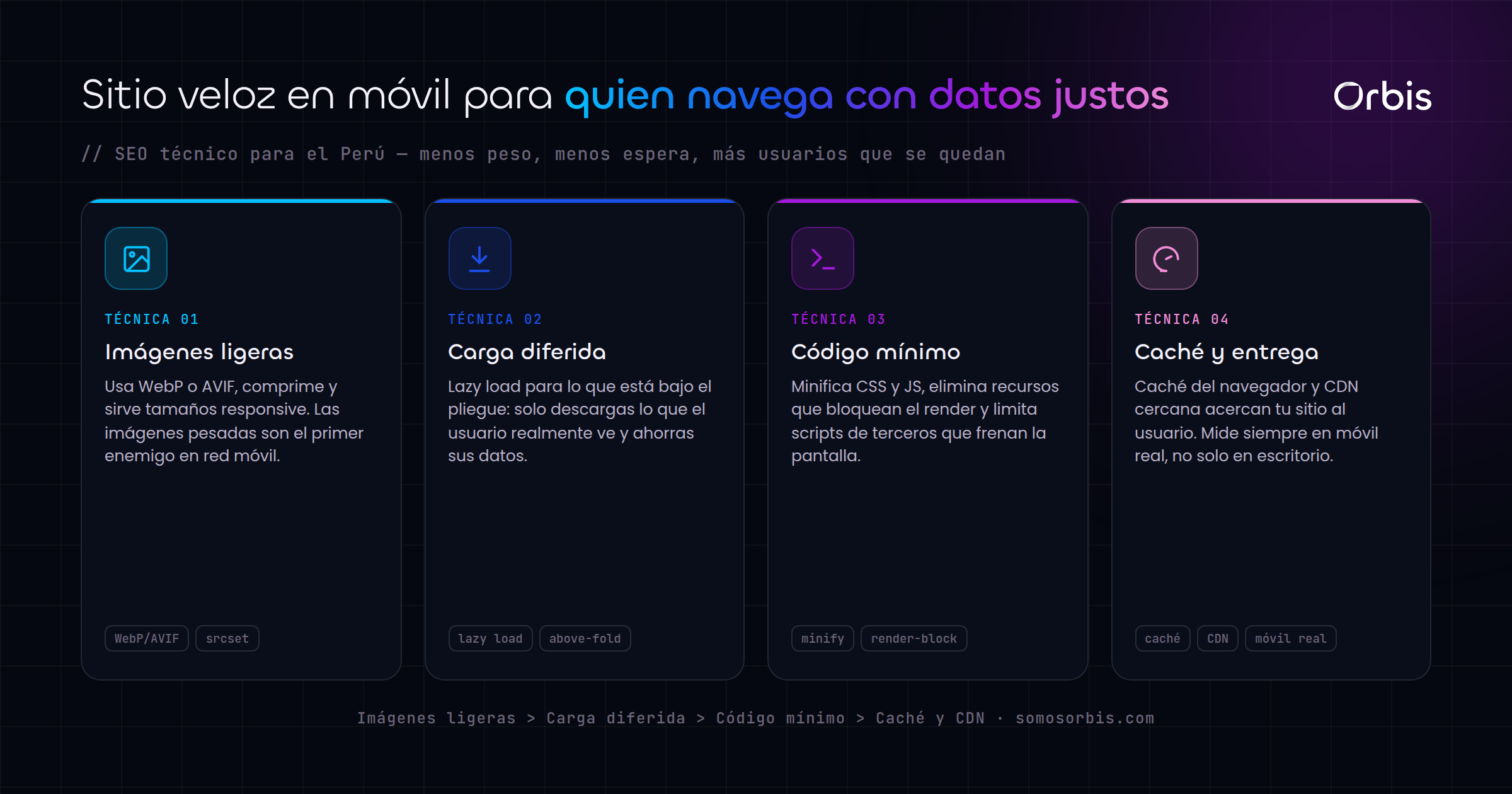1512x794 pixels.
Task: Select the srcset tag
Action: pyautogui.click(x=227, y=638)
